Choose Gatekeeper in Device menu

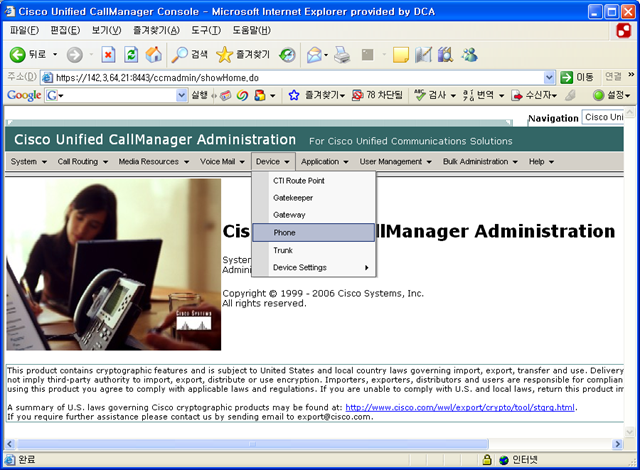point(313,198)
